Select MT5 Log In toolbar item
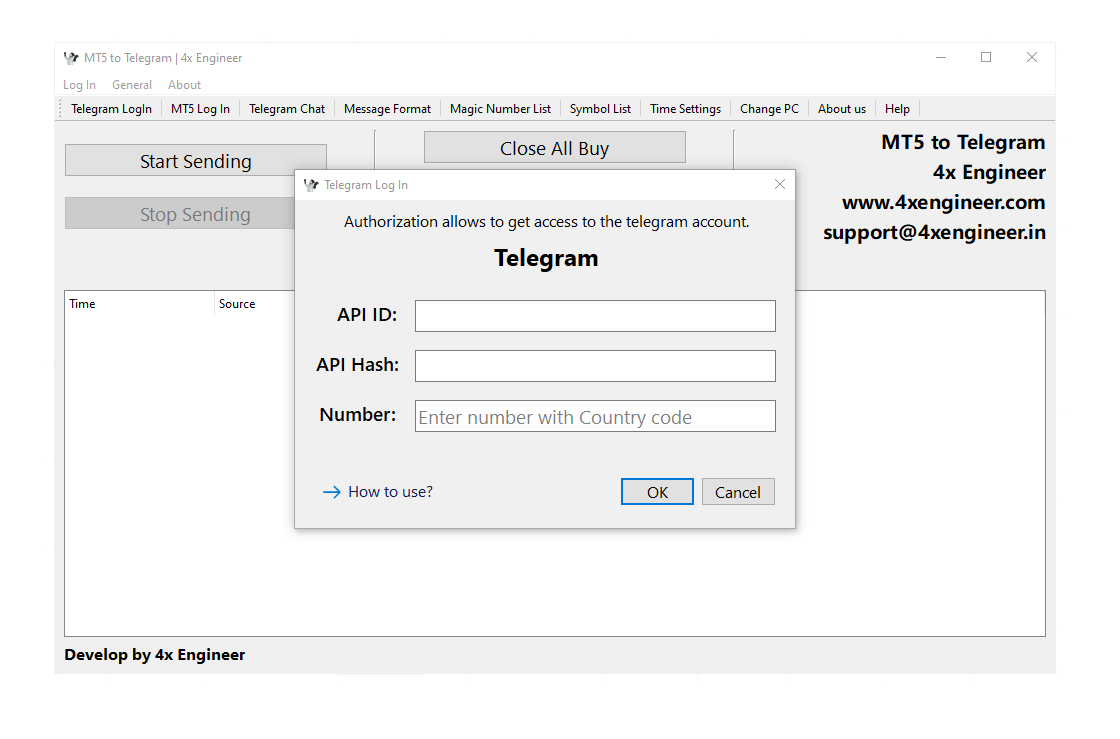 [x=200, y=109]
